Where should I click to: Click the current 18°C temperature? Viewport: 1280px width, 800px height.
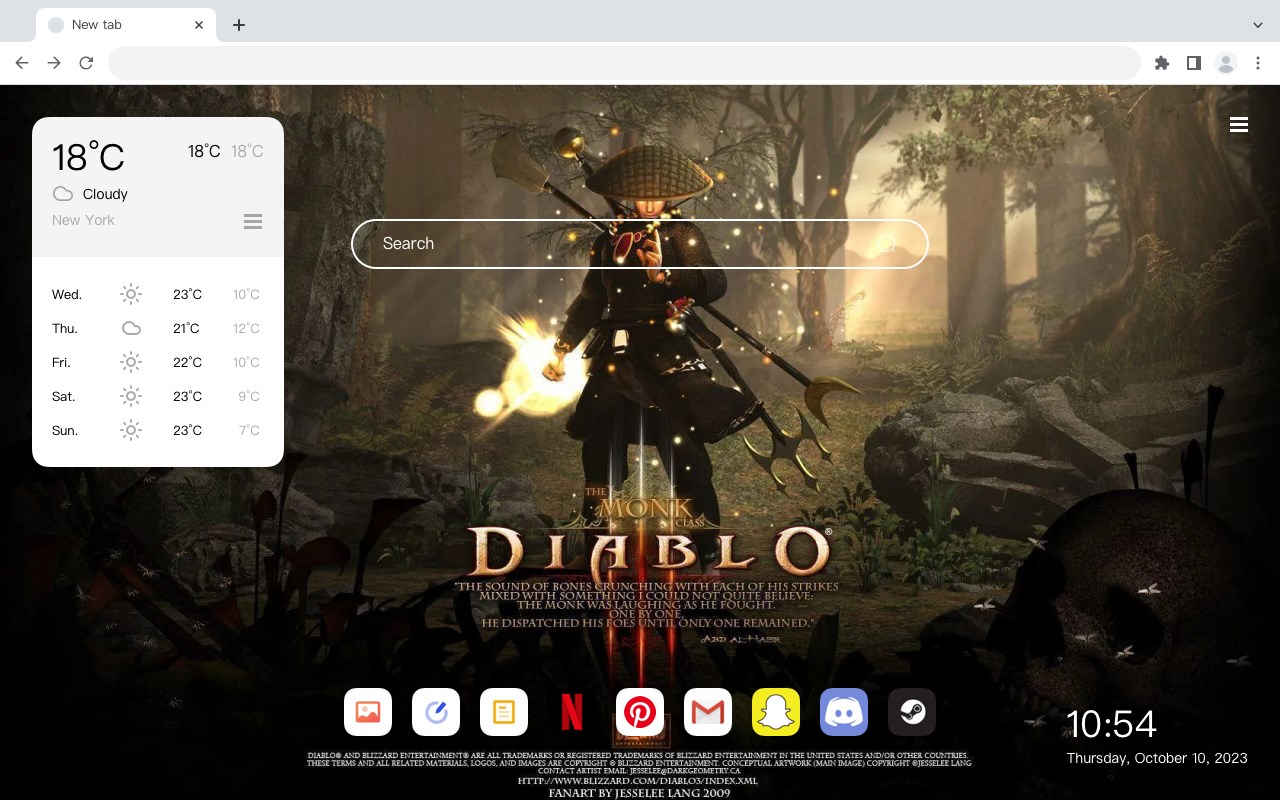point(88,157)
